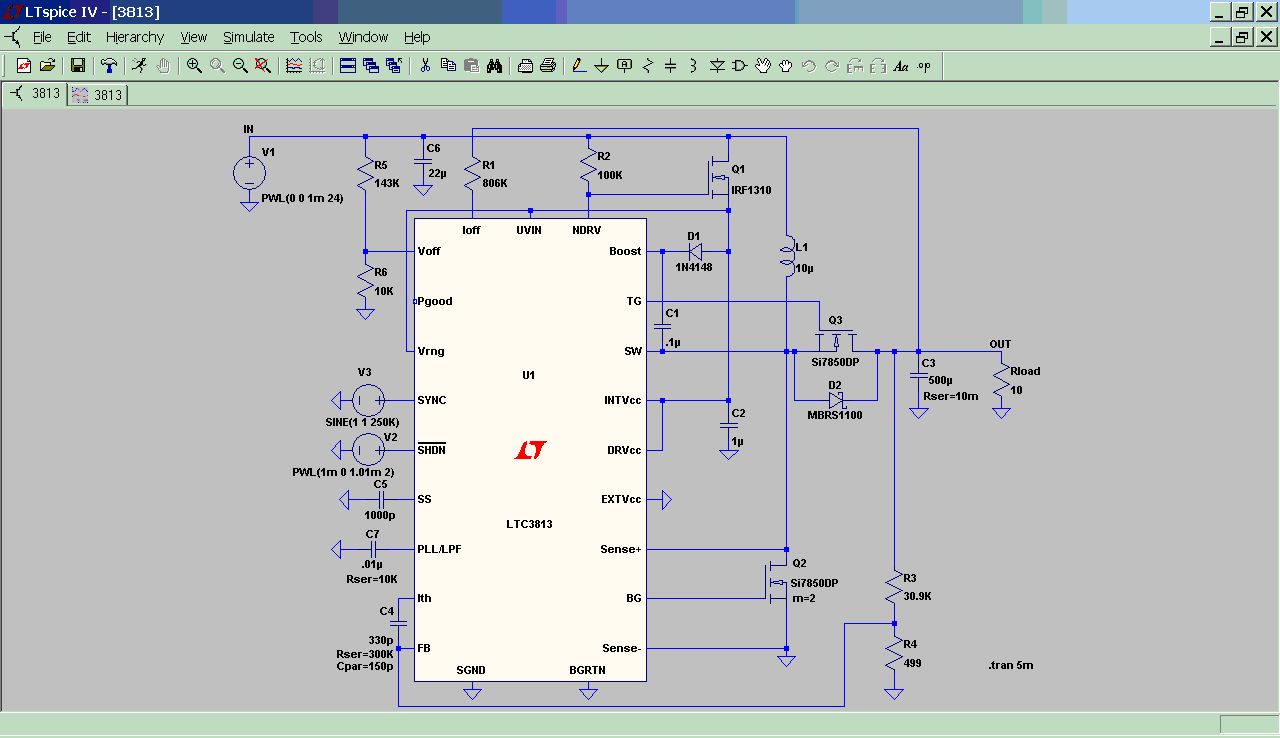Select the Resistor component tool

tap(648, 66)
